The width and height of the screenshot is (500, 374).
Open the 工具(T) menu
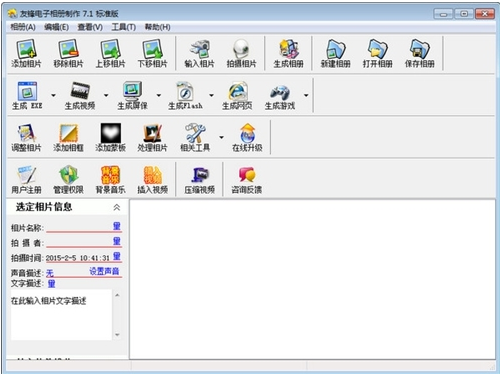coord(124,27)
